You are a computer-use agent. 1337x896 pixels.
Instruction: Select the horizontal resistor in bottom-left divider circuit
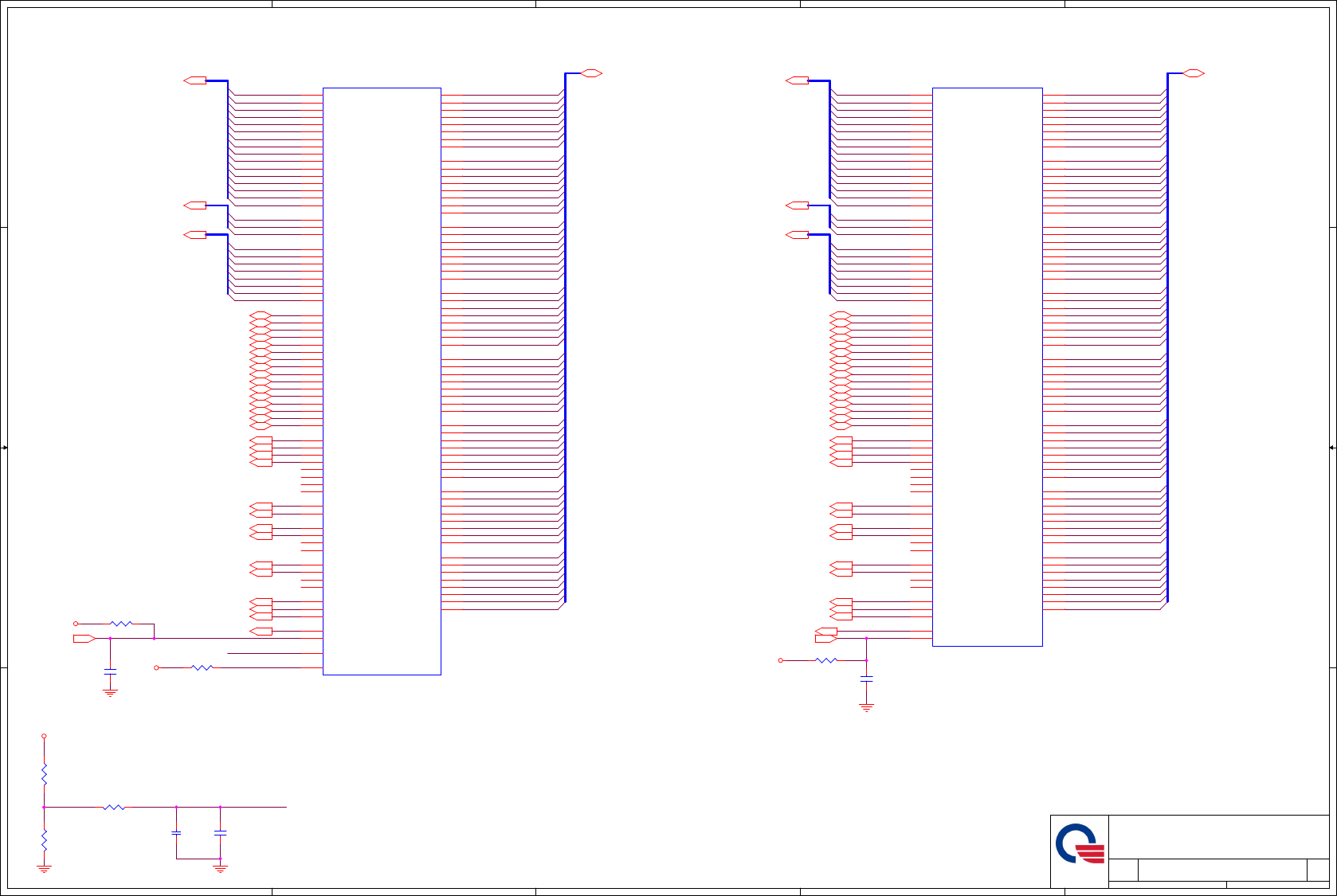[114, 807]
